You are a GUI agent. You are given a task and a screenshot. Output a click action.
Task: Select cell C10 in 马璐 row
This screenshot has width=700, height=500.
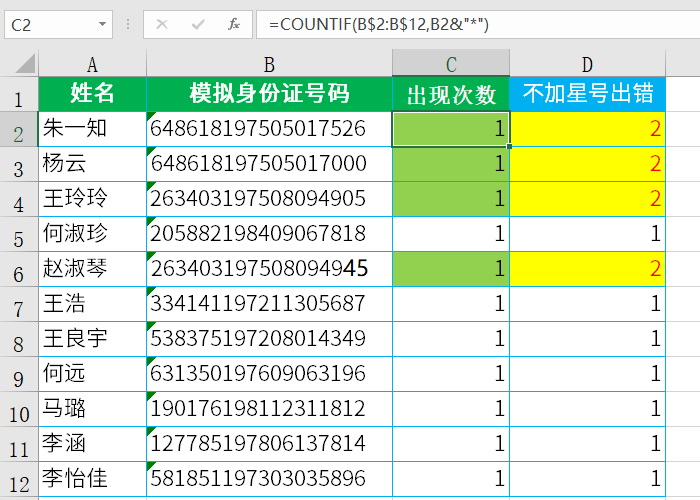click(x=451, y=409)
